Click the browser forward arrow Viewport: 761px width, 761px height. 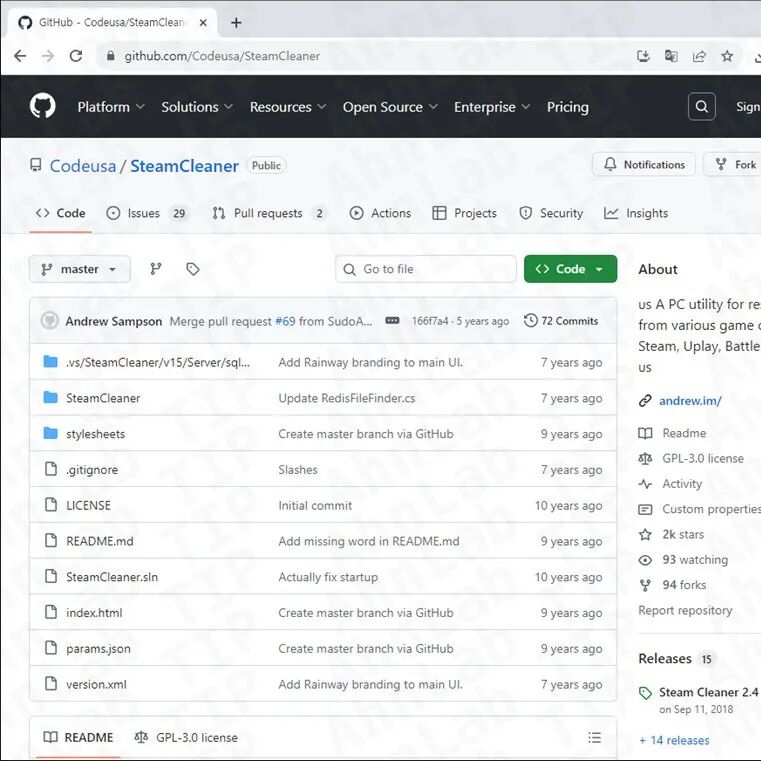pos(48,56)
